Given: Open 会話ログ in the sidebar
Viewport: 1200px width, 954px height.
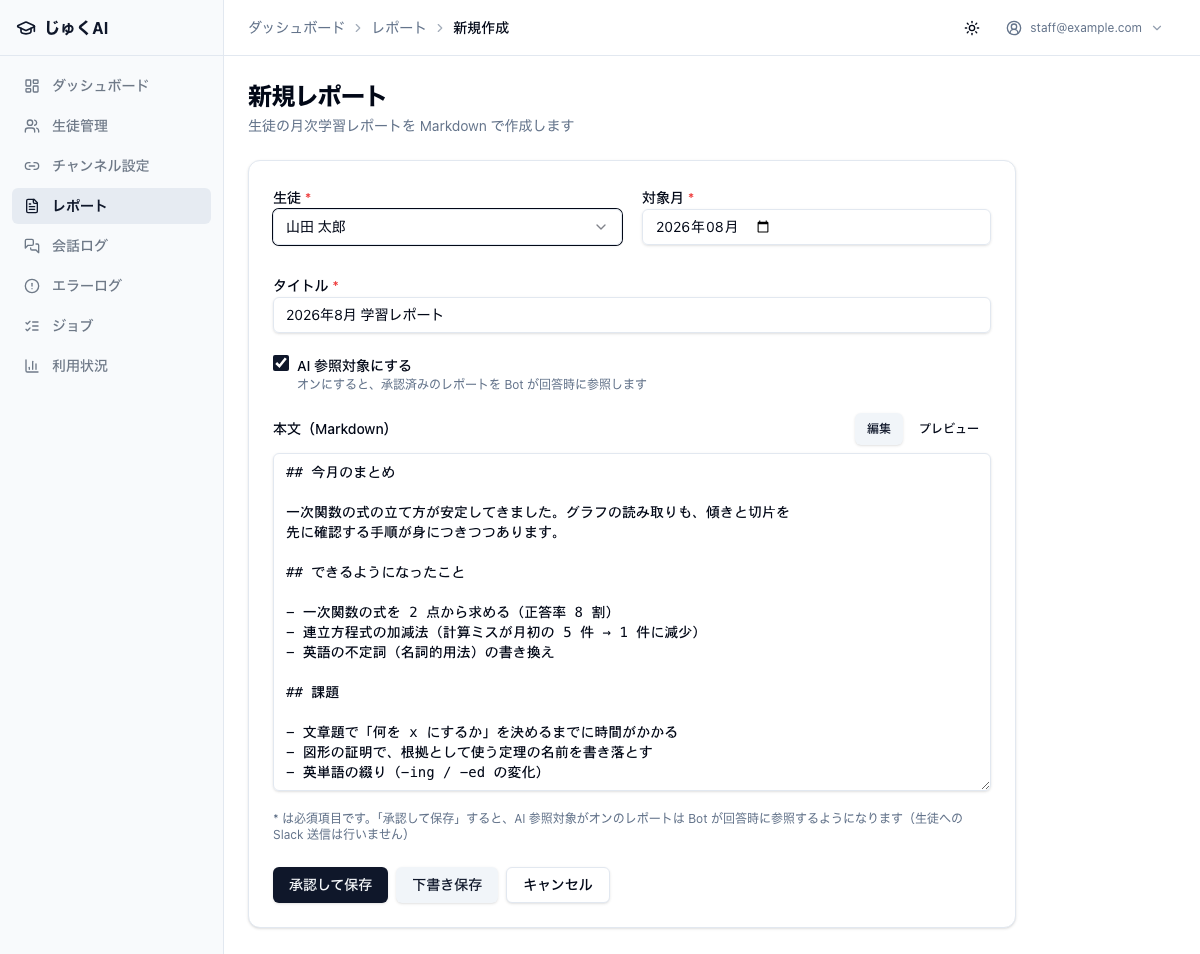Looking at the screenshot, I should click(x=111, y=246).
